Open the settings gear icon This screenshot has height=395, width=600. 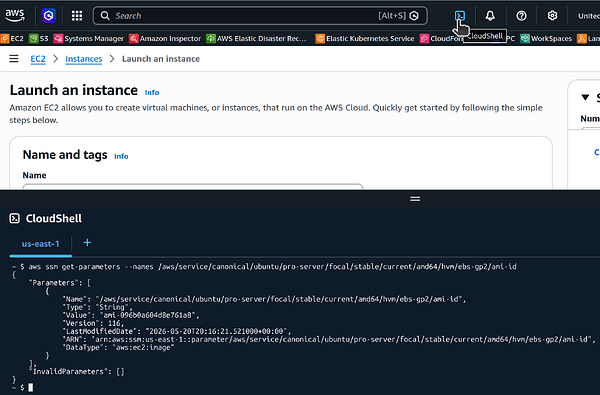click(x=552, y=16)
